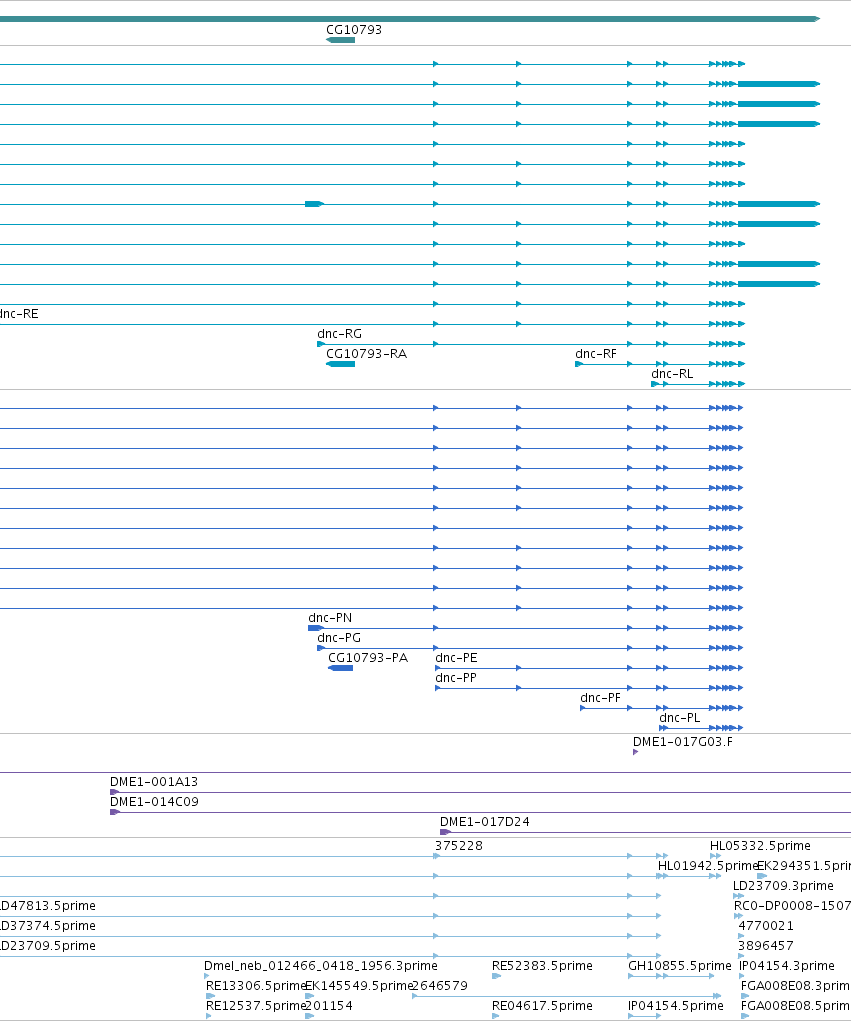Select the GH10855.5prime EST label
This screenshot has width=851, height=1021.
[680, 966]
